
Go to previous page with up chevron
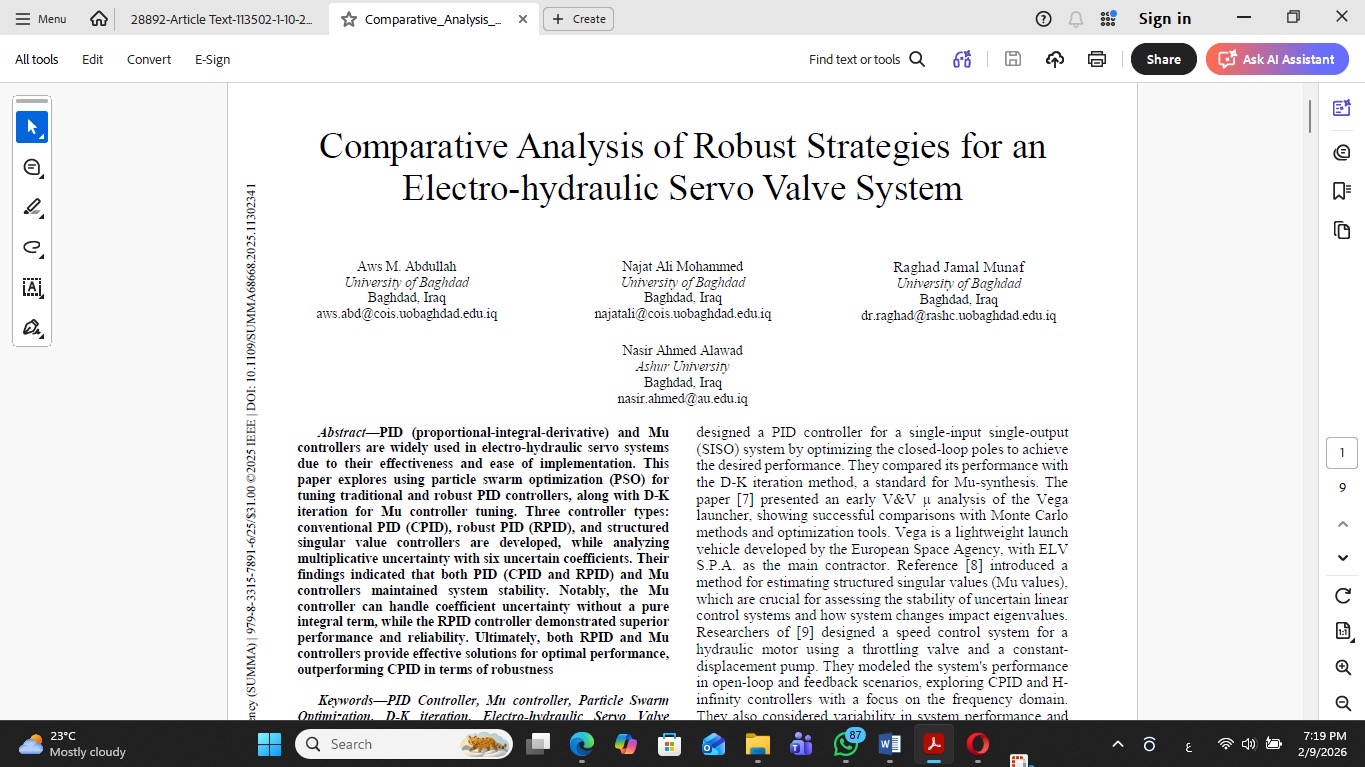1343,524
